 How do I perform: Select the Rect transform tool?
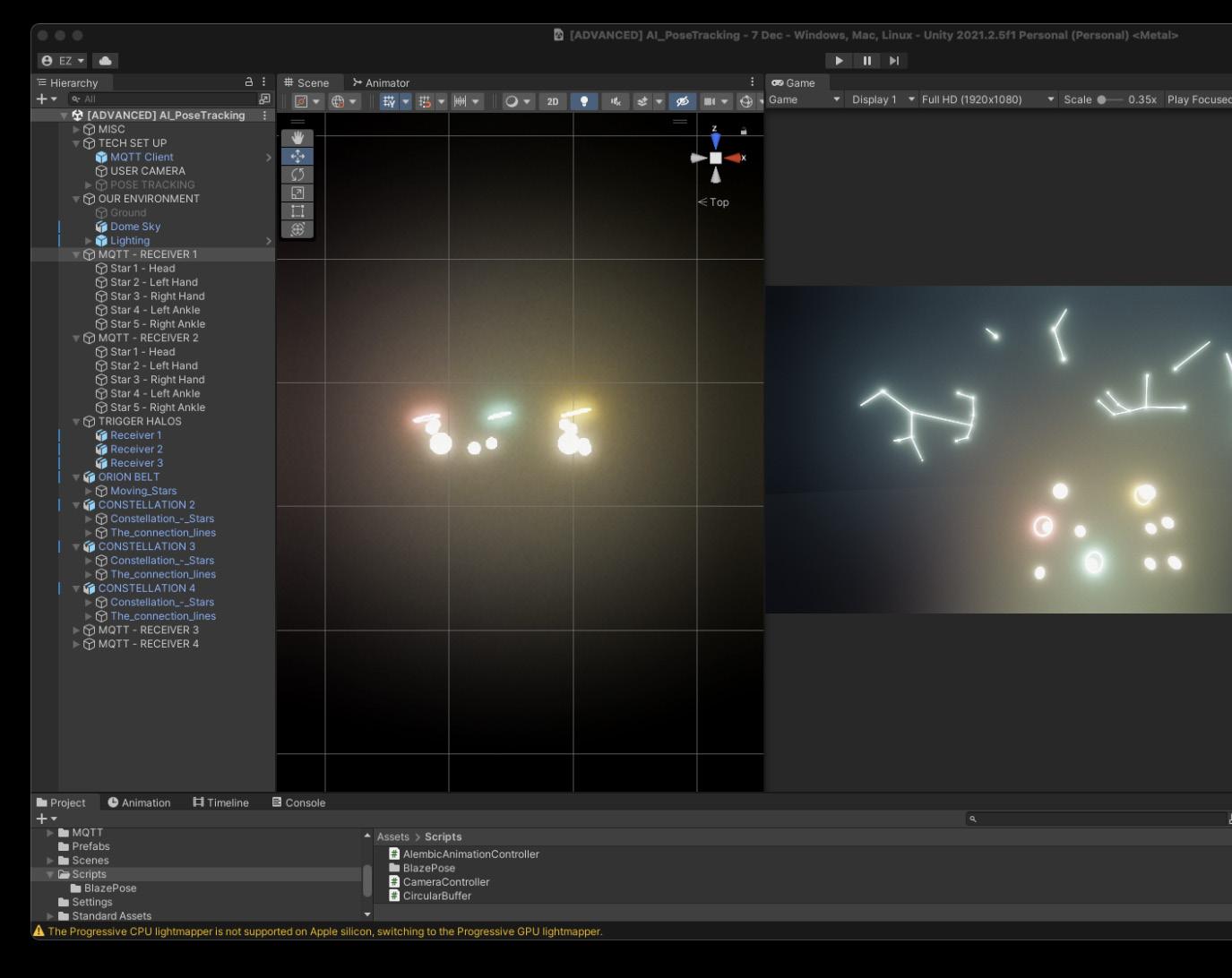pyautogui.click(x=297, y=211)
